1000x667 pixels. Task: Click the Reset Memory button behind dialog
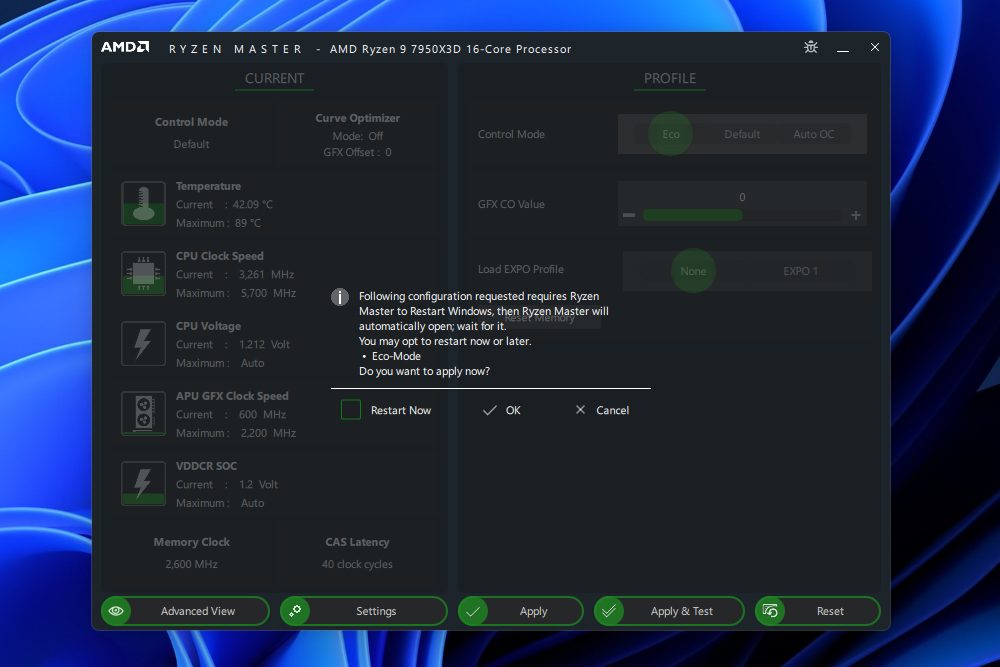coord(540,318)
